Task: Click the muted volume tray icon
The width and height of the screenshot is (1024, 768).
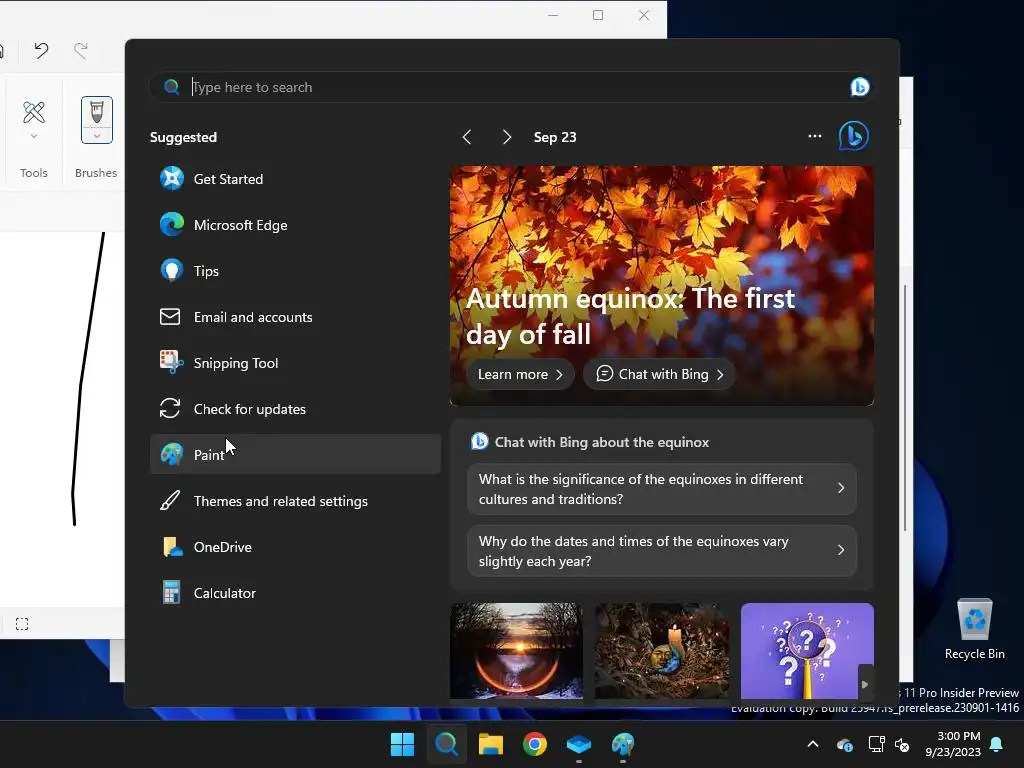Action: pos(902,744)
